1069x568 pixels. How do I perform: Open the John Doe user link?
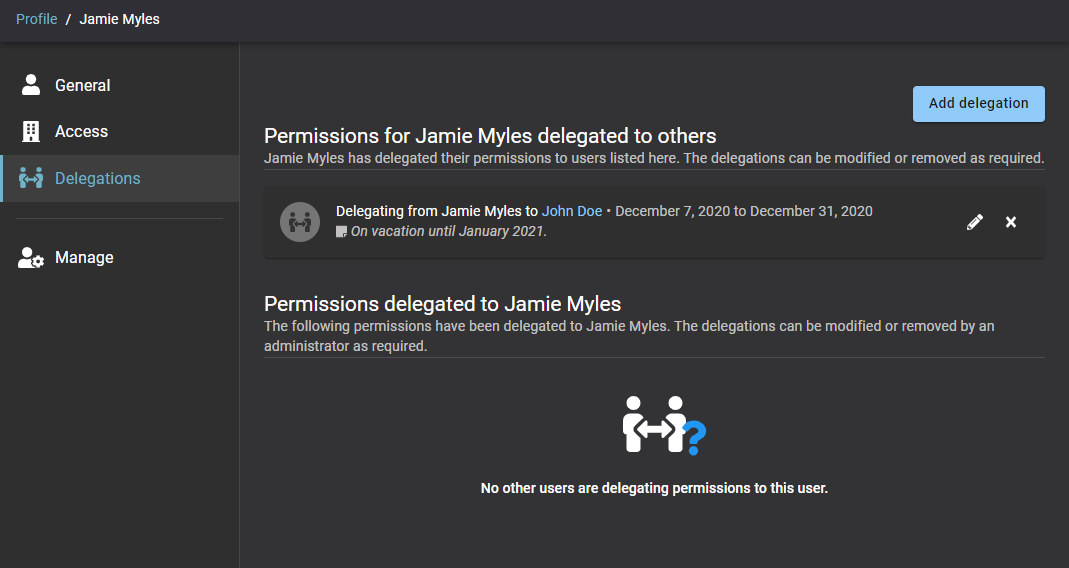coord(572,211)
